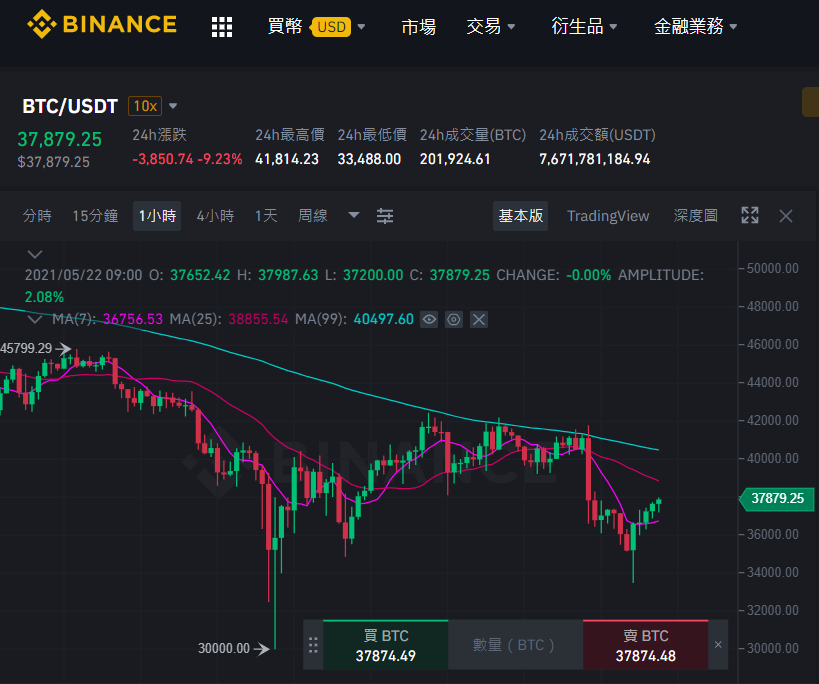The width and height of the screenshot is (819, 684).
Task: Toggle MA lines visibility eye icon
Action: point(429,319)
